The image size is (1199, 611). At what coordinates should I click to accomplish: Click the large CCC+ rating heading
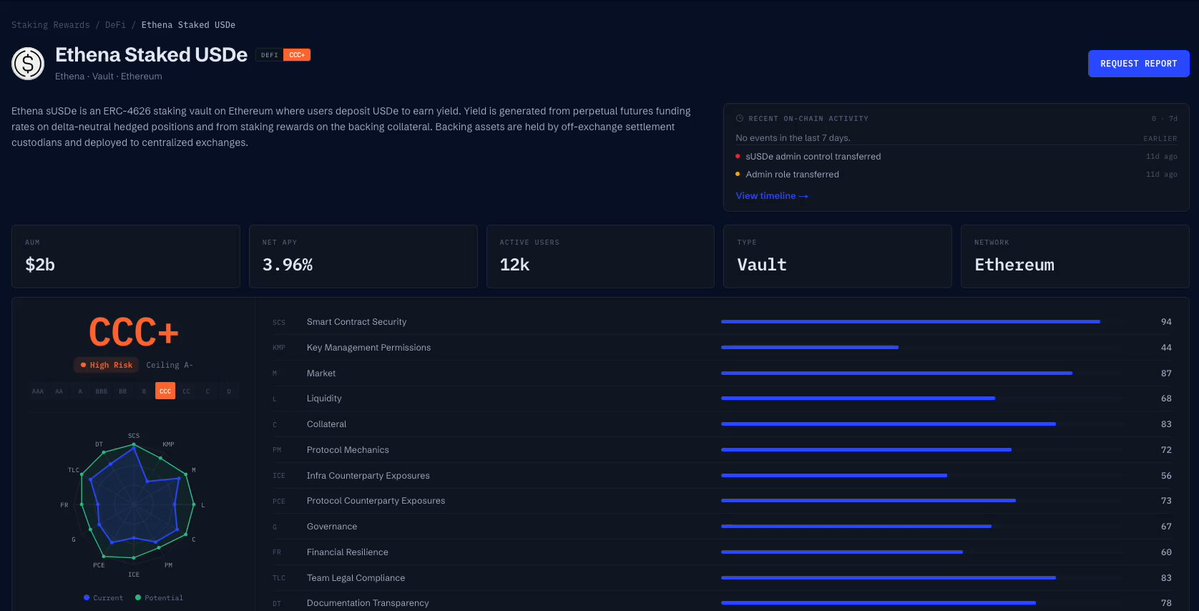click(x=134, y=331)
